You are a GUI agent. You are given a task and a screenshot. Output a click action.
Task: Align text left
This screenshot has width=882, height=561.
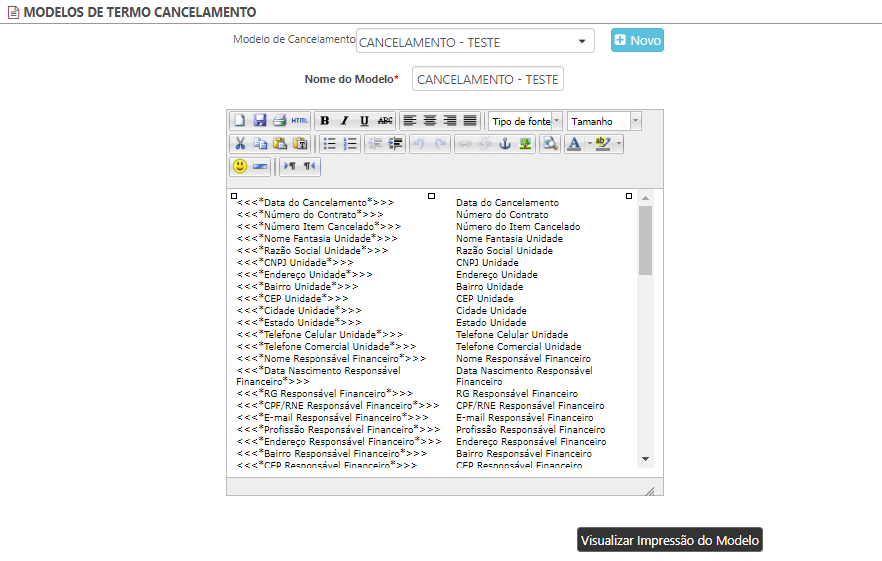(x=410, y=120)
